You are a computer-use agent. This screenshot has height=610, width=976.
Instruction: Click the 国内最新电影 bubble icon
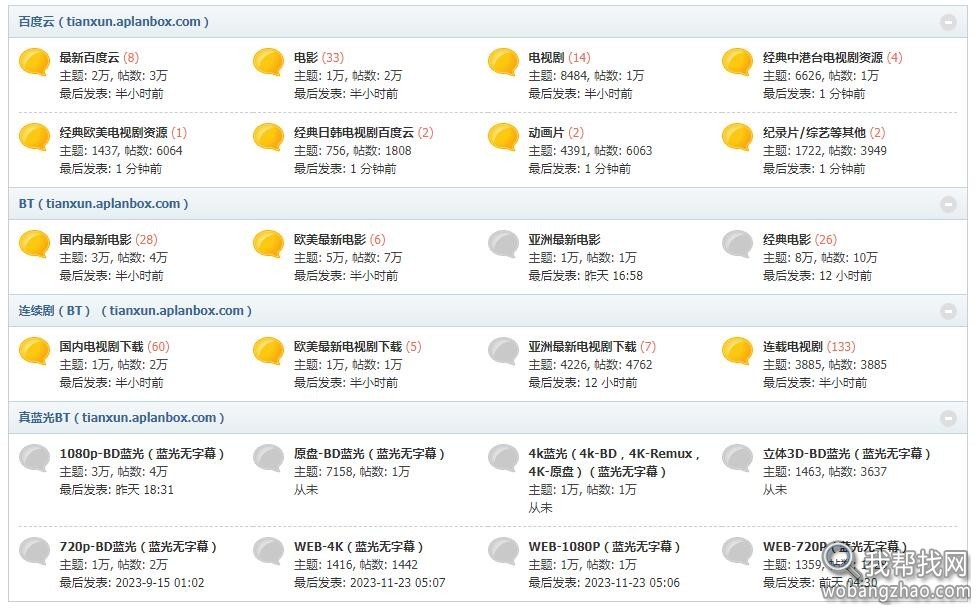34,244
